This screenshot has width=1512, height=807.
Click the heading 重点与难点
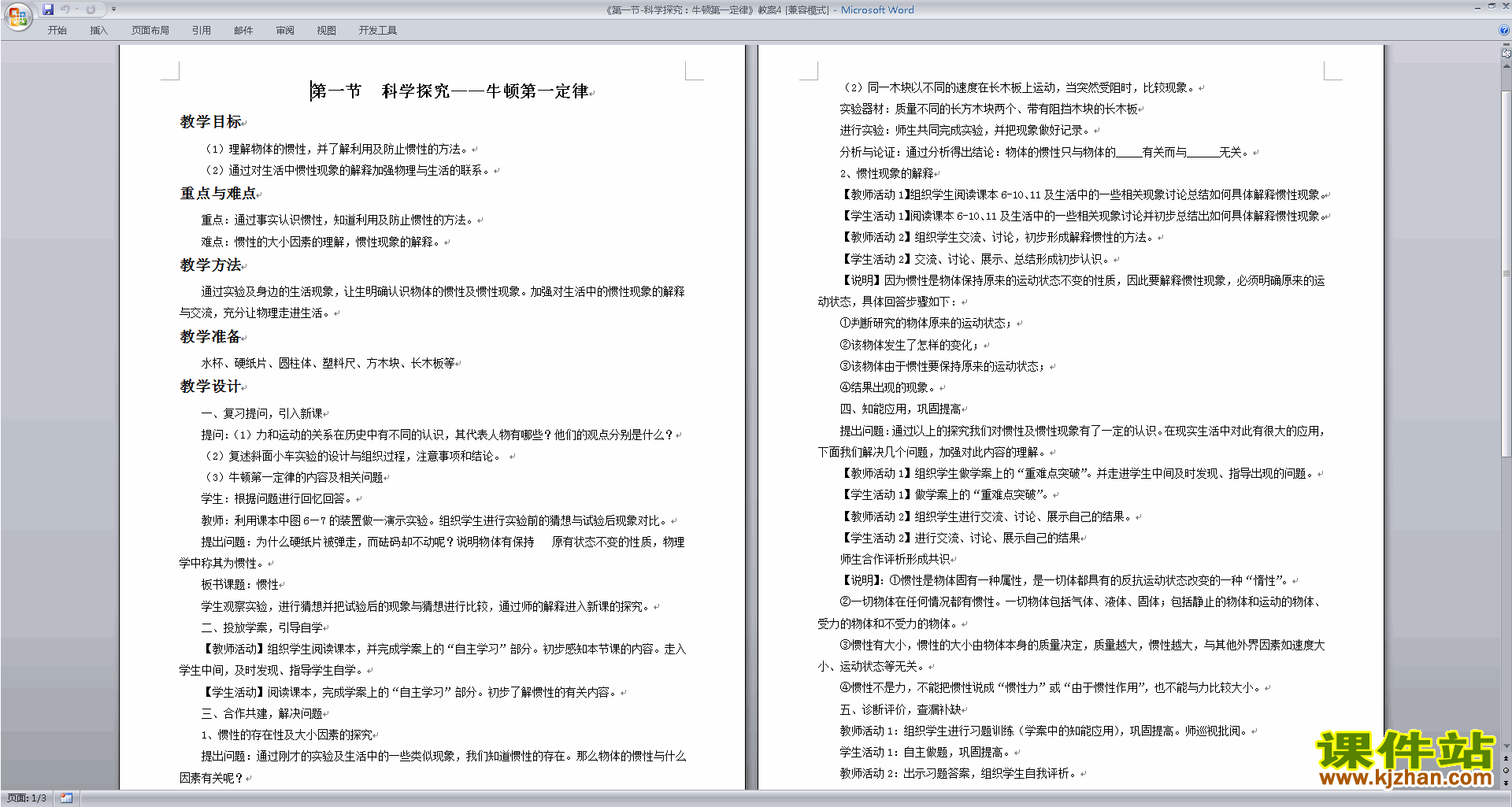(x=218, y=194)
